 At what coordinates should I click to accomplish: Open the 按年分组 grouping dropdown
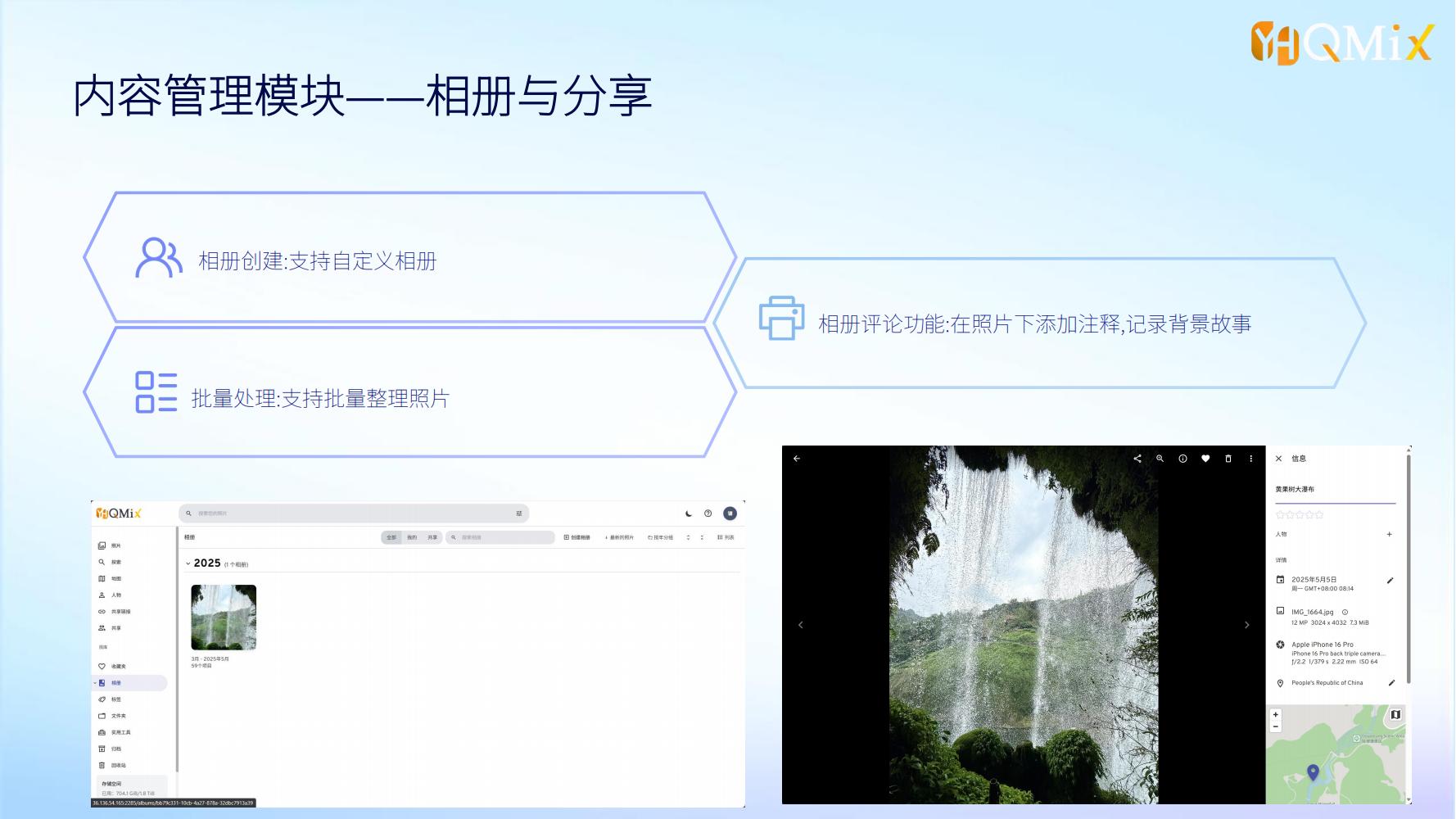(x=660, y=537)
